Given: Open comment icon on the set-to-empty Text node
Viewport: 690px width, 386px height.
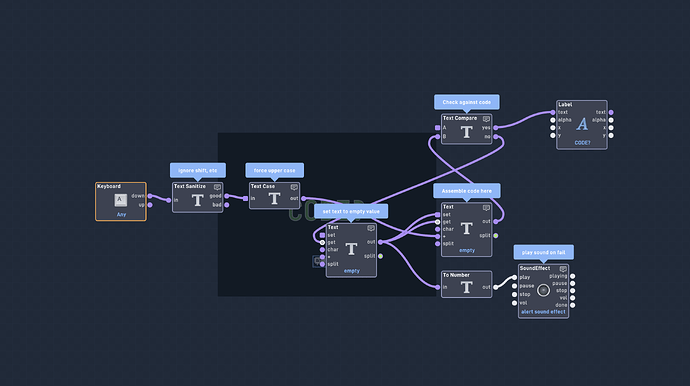Looking at the screenshot, I should [x=371, y=228].
